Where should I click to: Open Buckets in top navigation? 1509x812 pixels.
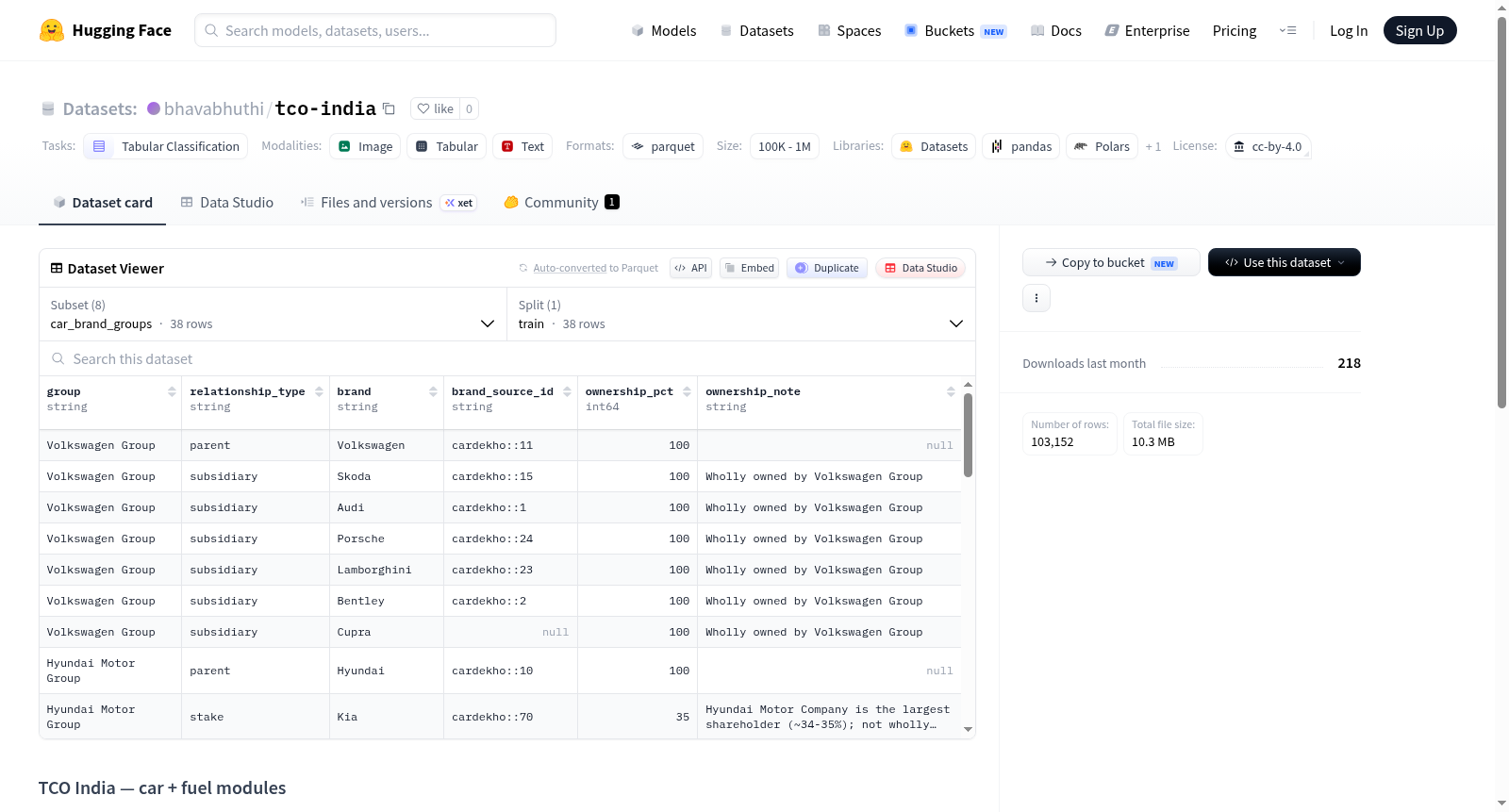955,30
